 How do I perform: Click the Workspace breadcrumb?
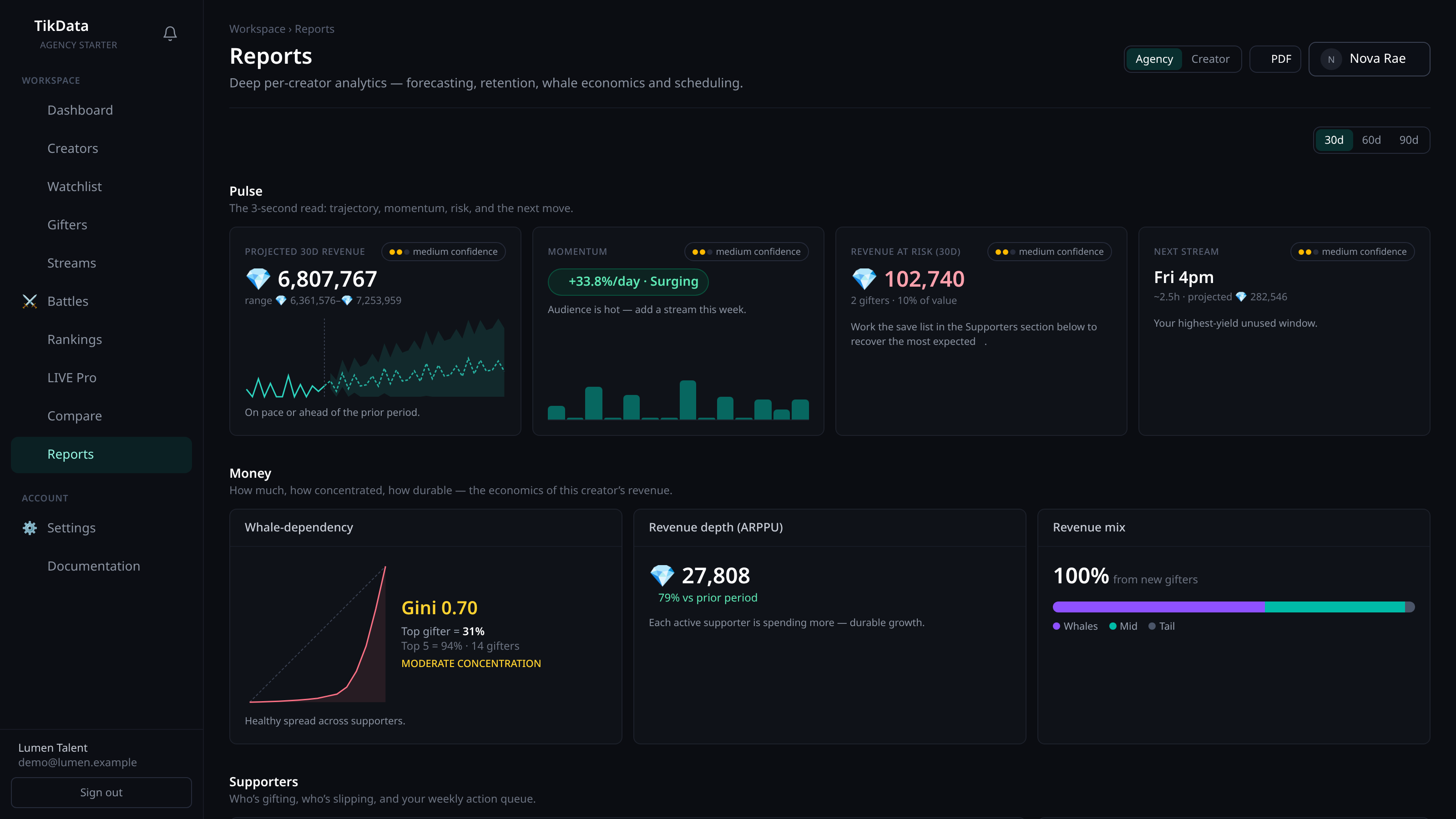257,29
